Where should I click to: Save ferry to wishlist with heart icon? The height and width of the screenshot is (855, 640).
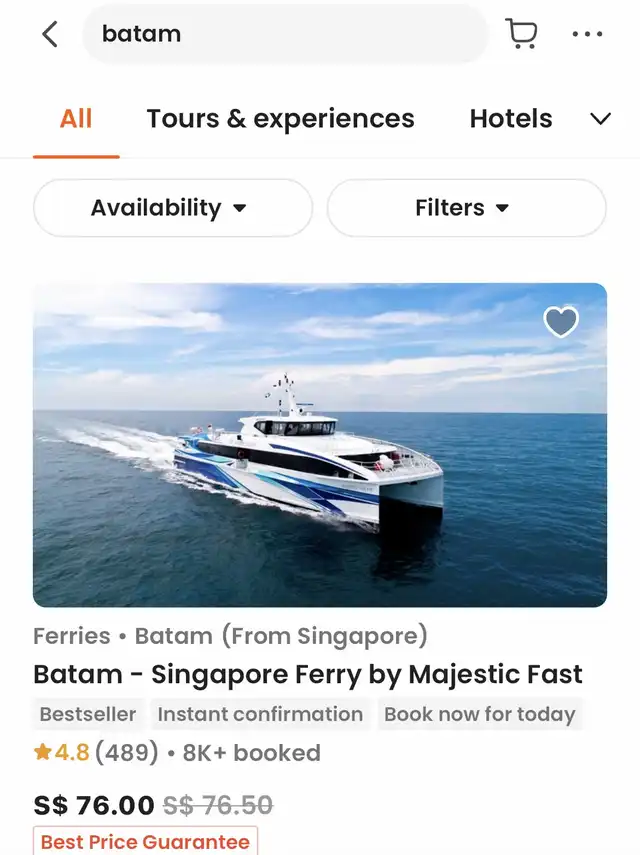[x=561, y=321]
